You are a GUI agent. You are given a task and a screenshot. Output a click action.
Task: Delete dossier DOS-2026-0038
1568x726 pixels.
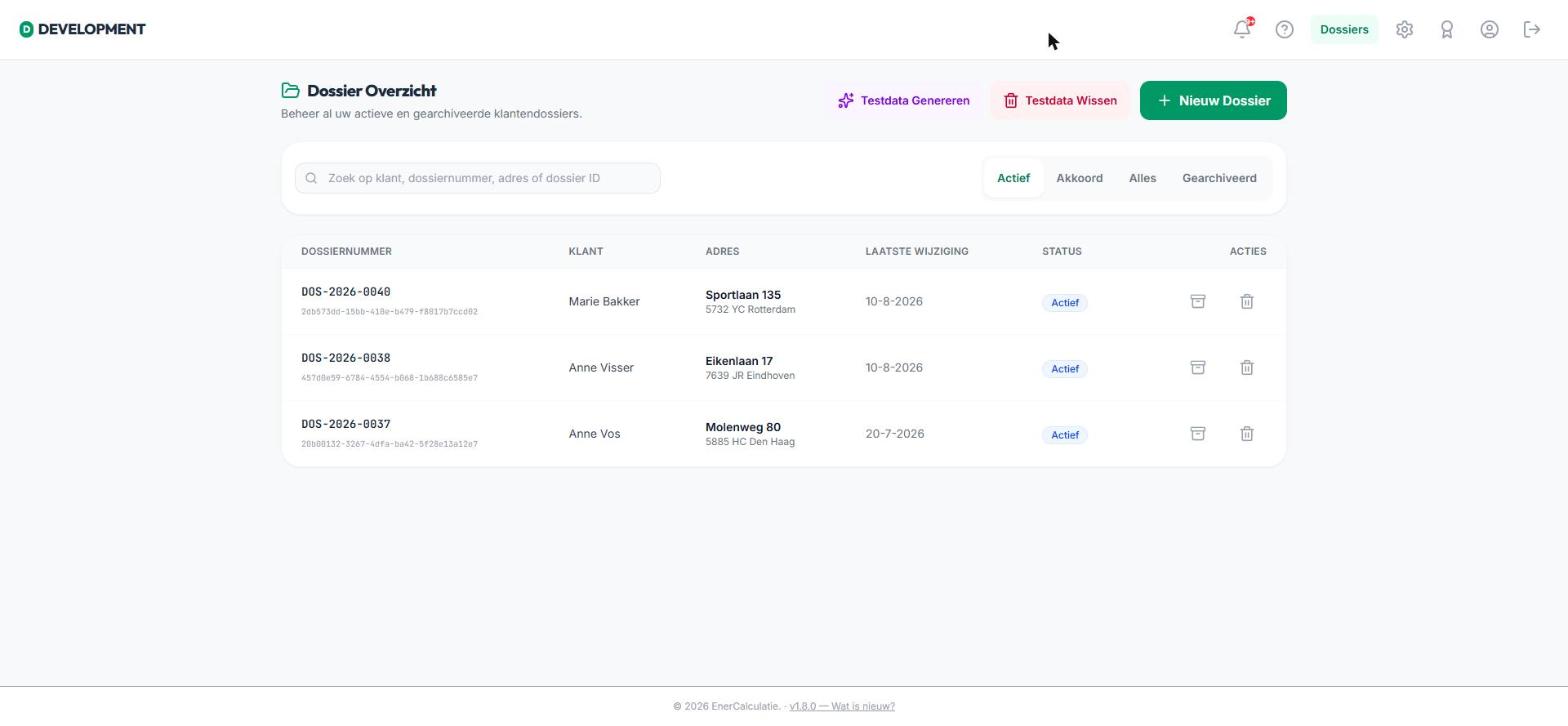click(x=1247, y=367)
